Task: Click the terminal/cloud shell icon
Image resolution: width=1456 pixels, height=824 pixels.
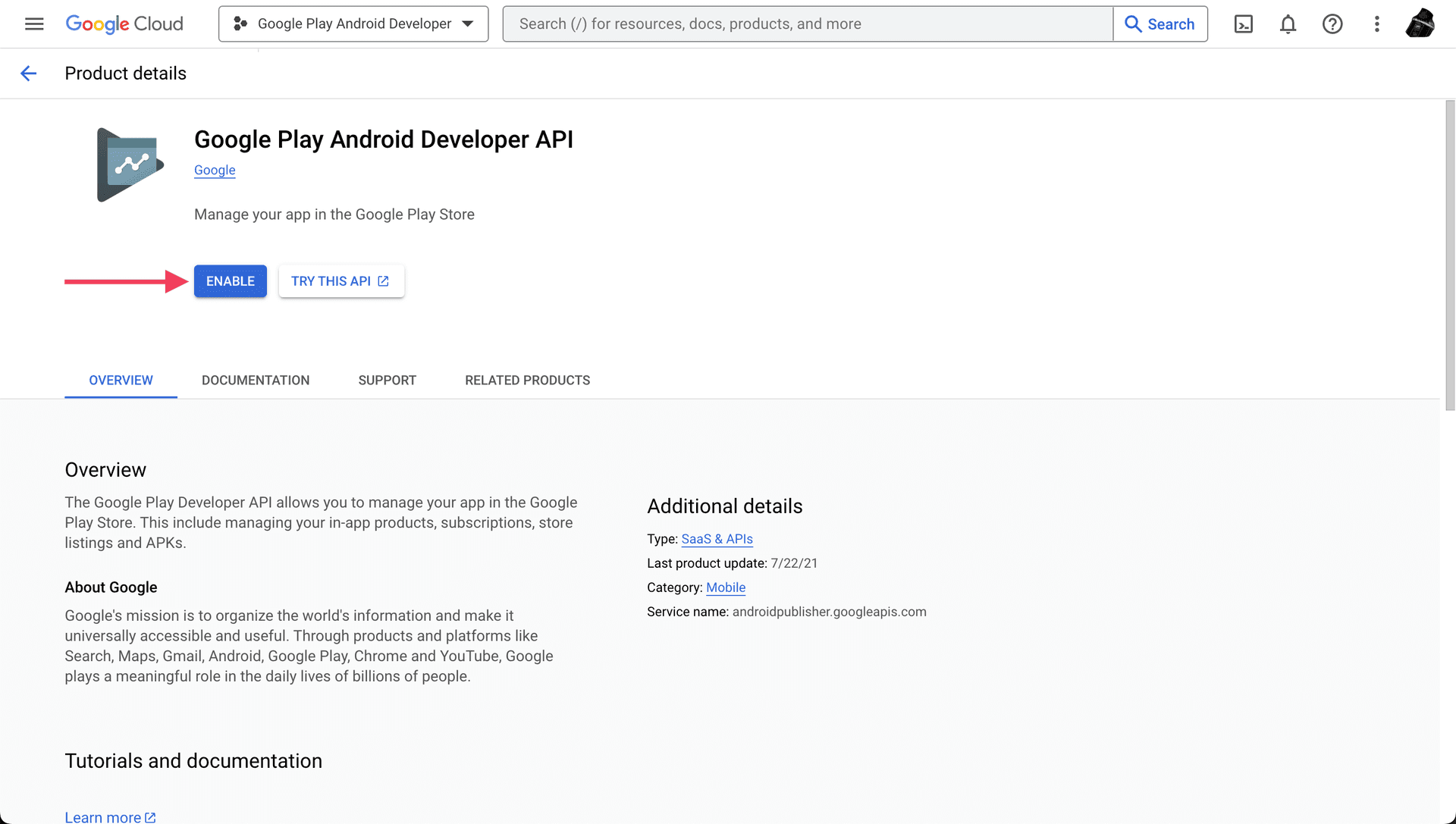Action: pos(1244,24)
